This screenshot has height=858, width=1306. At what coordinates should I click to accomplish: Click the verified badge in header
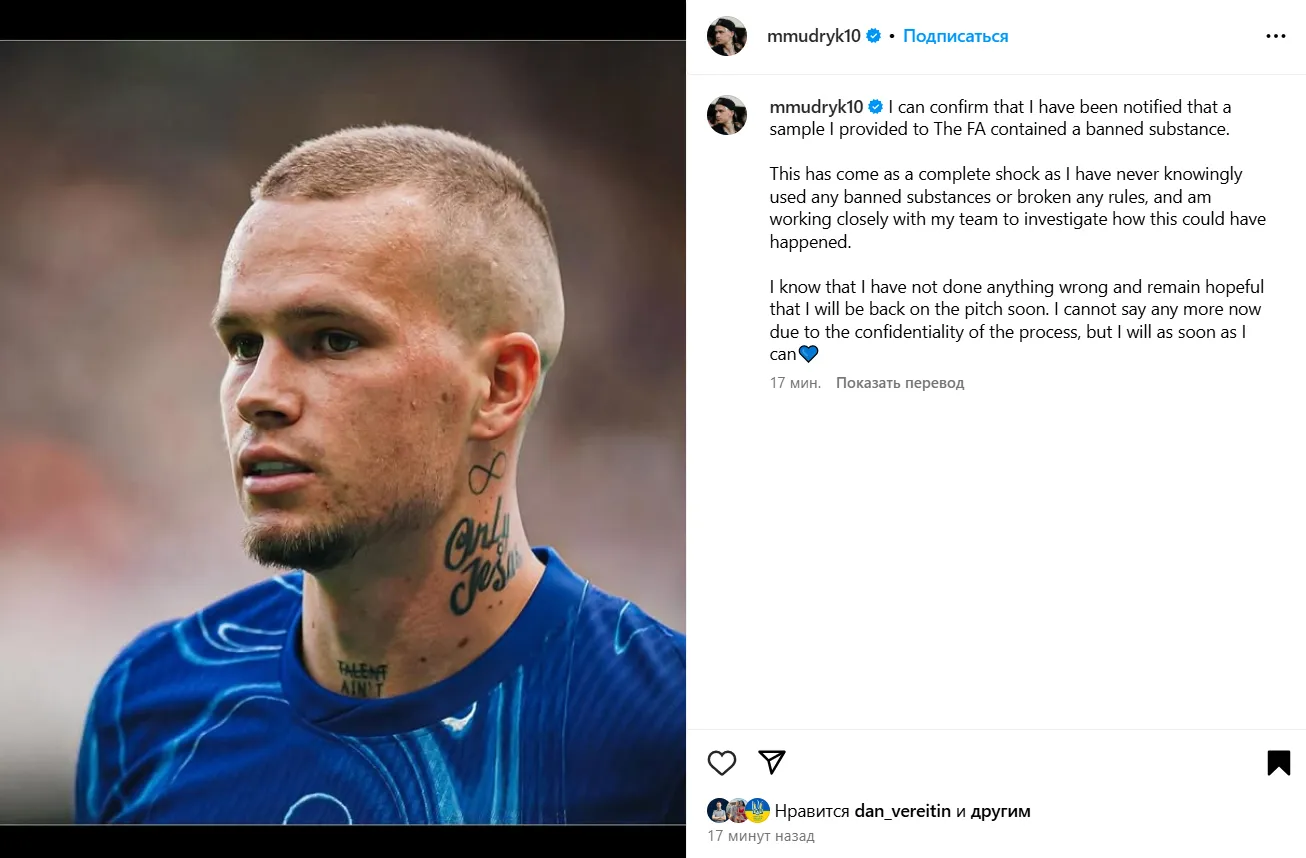(x=874, y=36)
